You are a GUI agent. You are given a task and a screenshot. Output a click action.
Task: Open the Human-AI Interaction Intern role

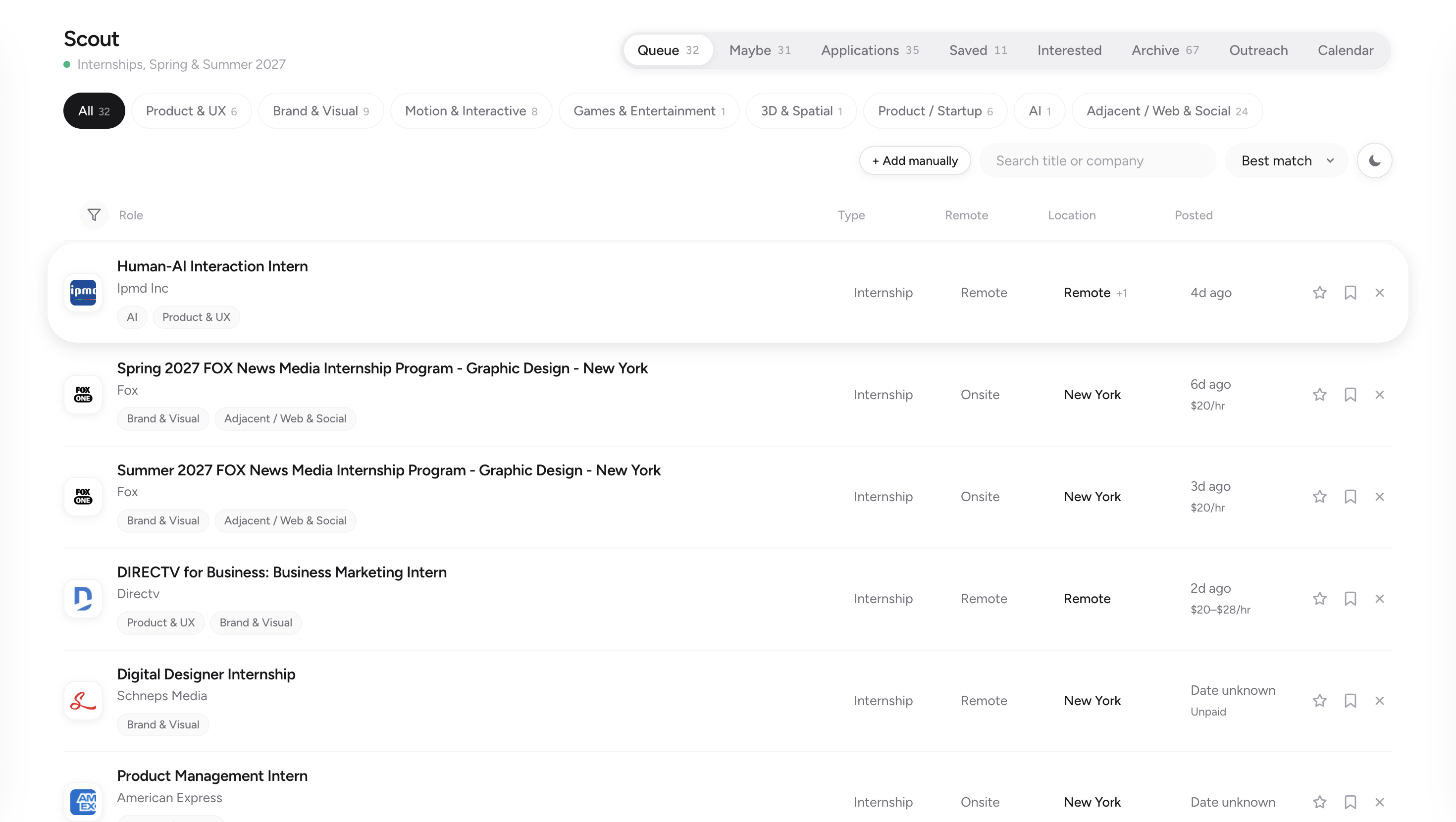(212, 266)
